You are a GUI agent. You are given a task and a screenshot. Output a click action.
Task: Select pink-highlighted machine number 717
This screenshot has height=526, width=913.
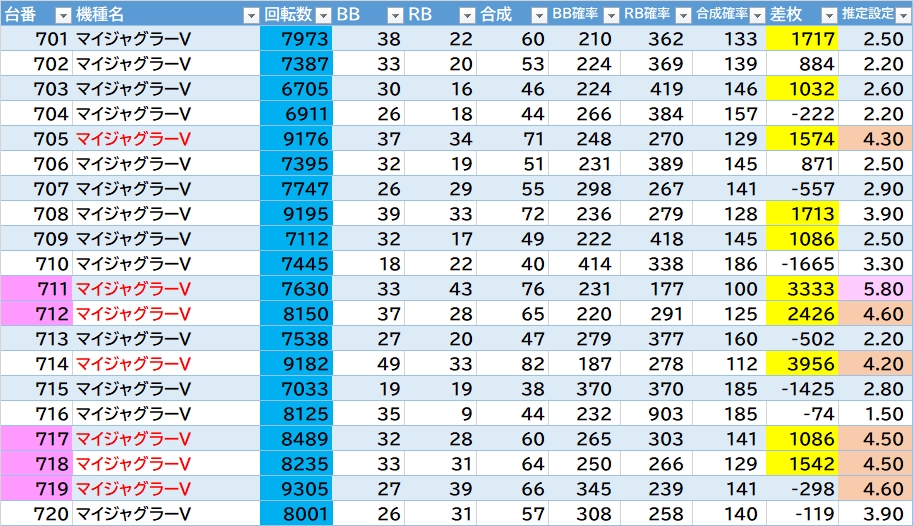[x=36, y=438]
